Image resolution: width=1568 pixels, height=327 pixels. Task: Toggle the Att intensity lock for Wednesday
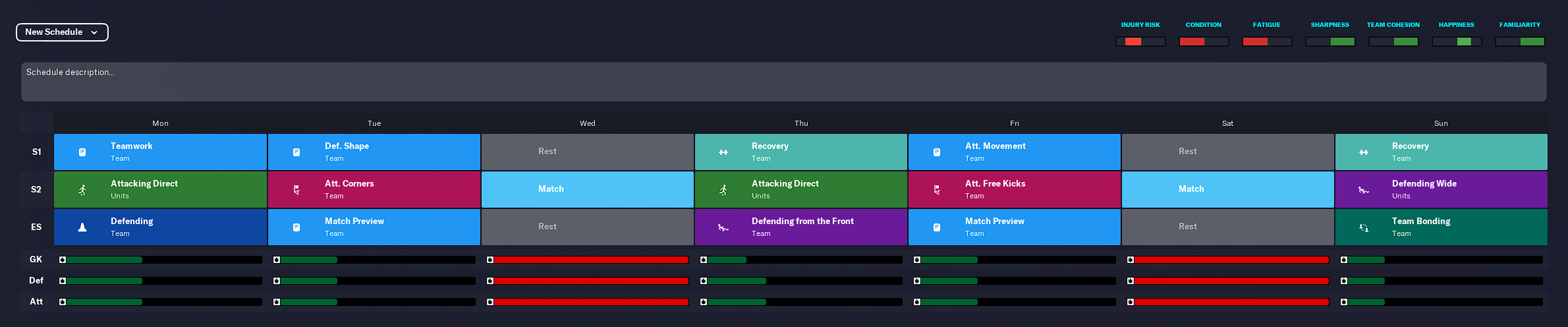pos(490,302)
